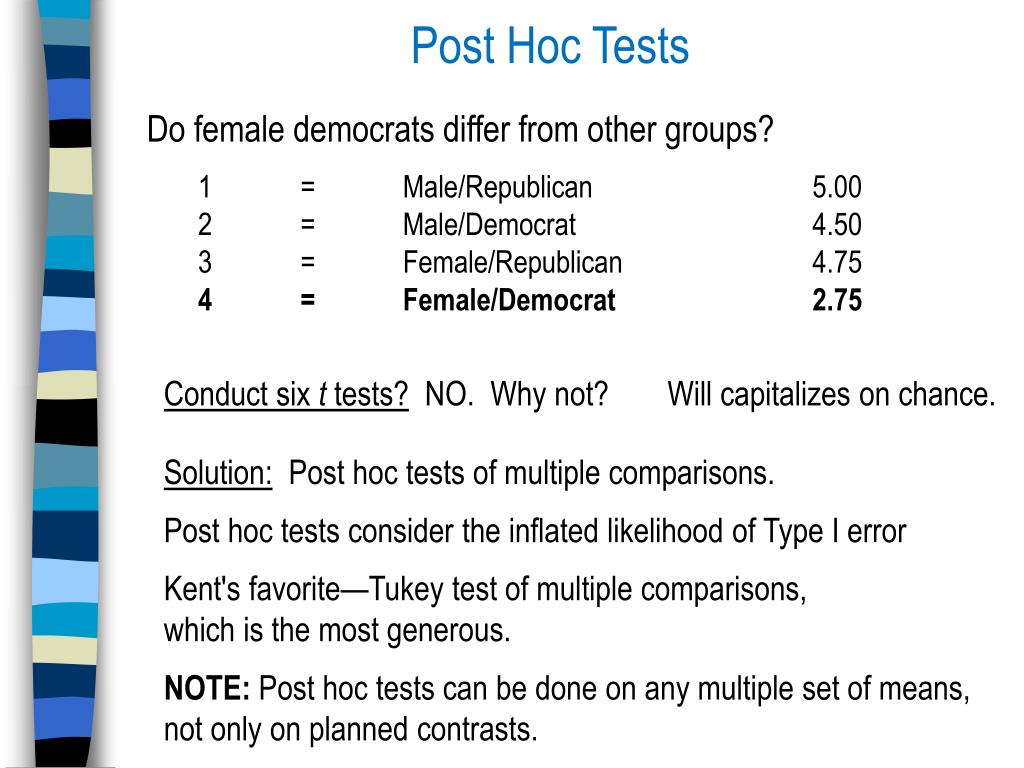Click the decorative striped ribbon on left
Viewport: 1024px width, 768px height.
[65, 384]
